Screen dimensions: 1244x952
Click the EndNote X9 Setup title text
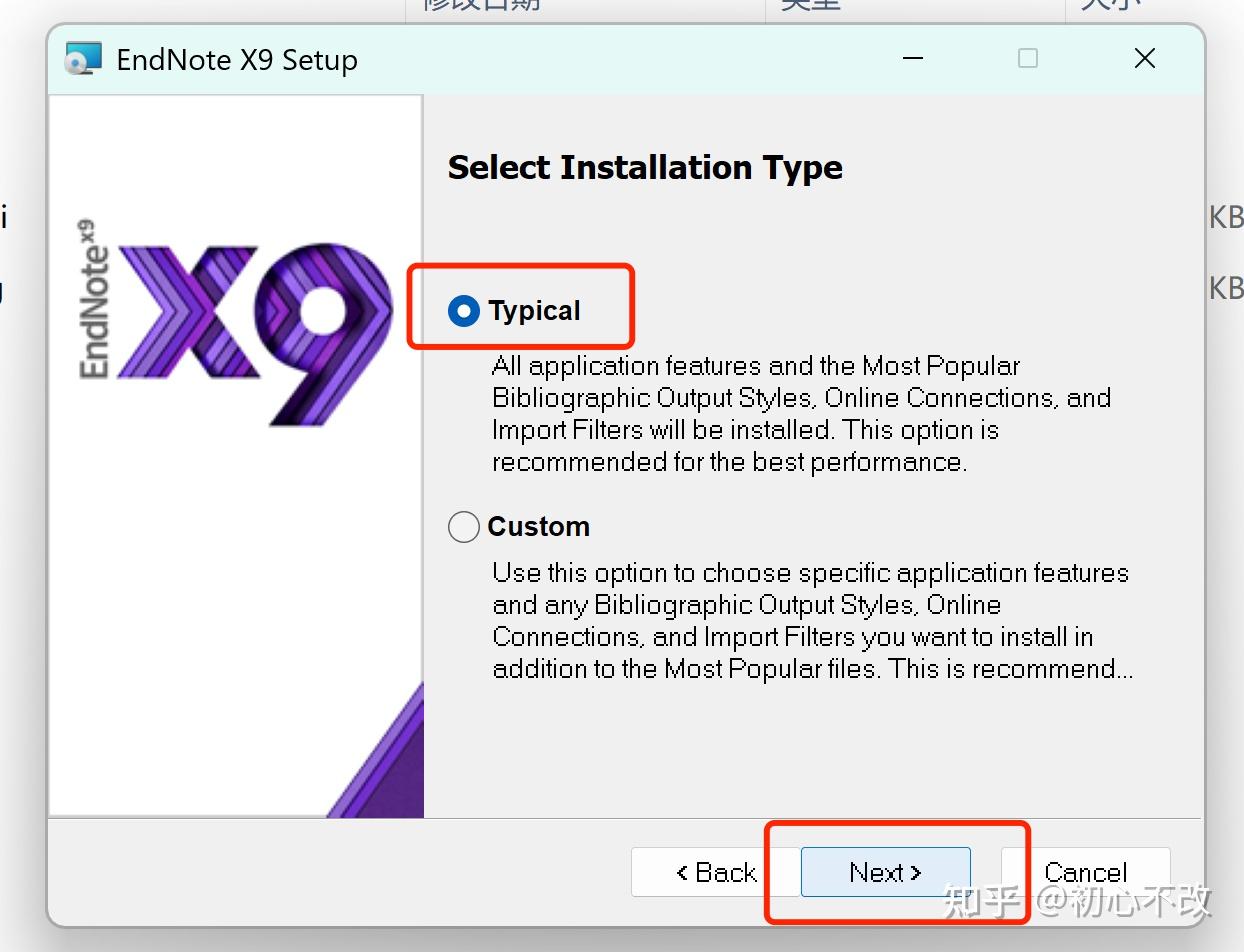[236, 60]
